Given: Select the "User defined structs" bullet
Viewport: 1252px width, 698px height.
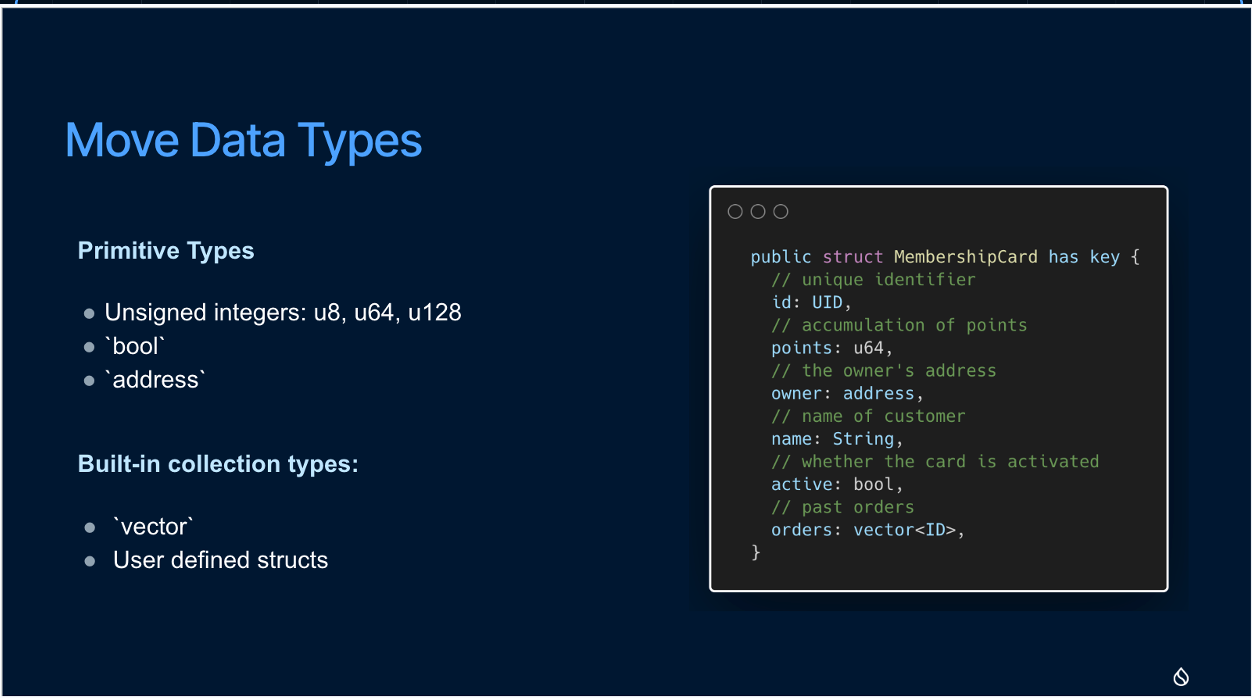Looking at the screenshot, I should (x=220, y=560).
